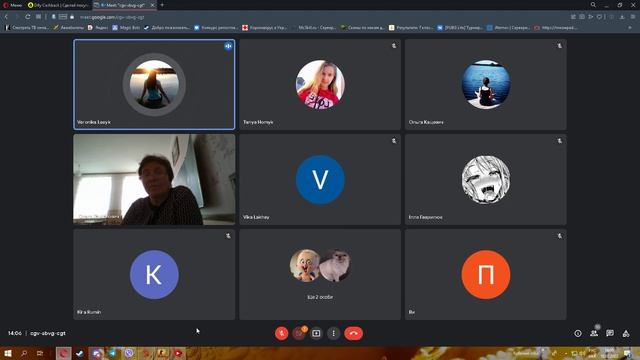The width and height of the screenshot is (640, 360).
Task: Select the Ольга Кацевич participant tile
Action: pyautogui.click(x=486, y=84)
